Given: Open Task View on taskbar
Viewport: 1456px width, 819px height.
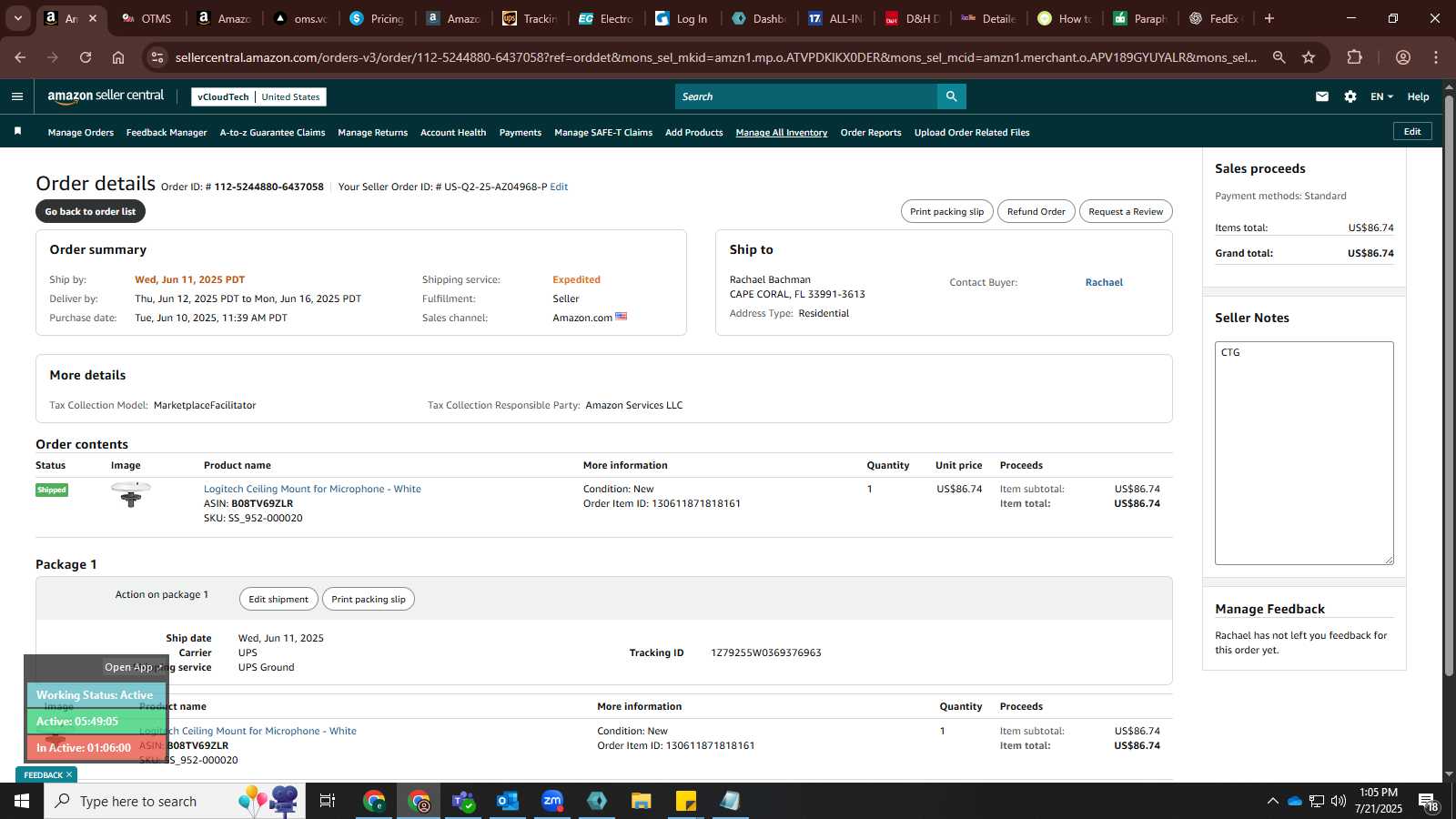Looking at the screenshot, I should [x=327, y=801].
